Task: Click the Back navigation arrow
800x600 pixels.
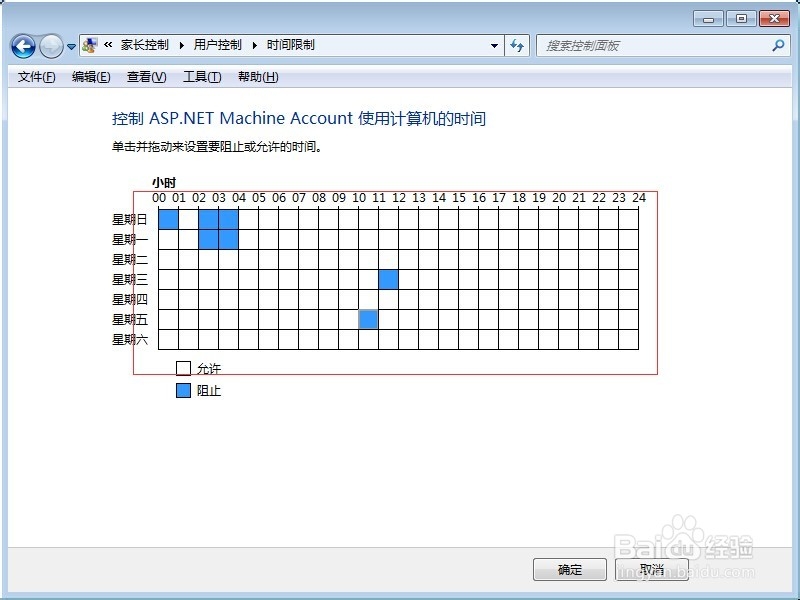Action: point(23,46)
